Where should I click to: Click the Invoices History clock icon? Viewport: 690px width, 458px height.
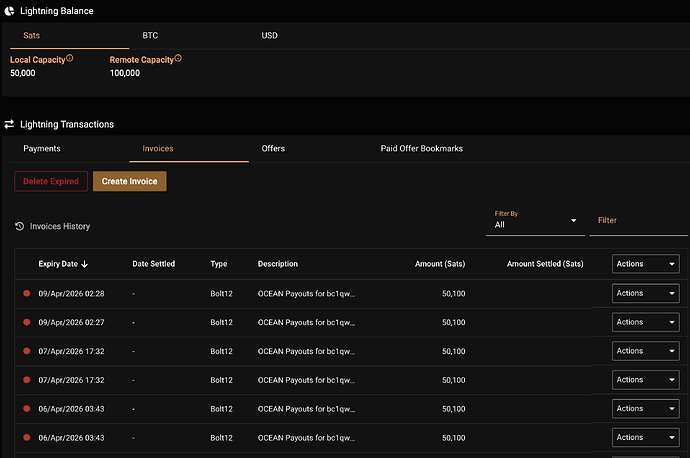coord(19,226)
